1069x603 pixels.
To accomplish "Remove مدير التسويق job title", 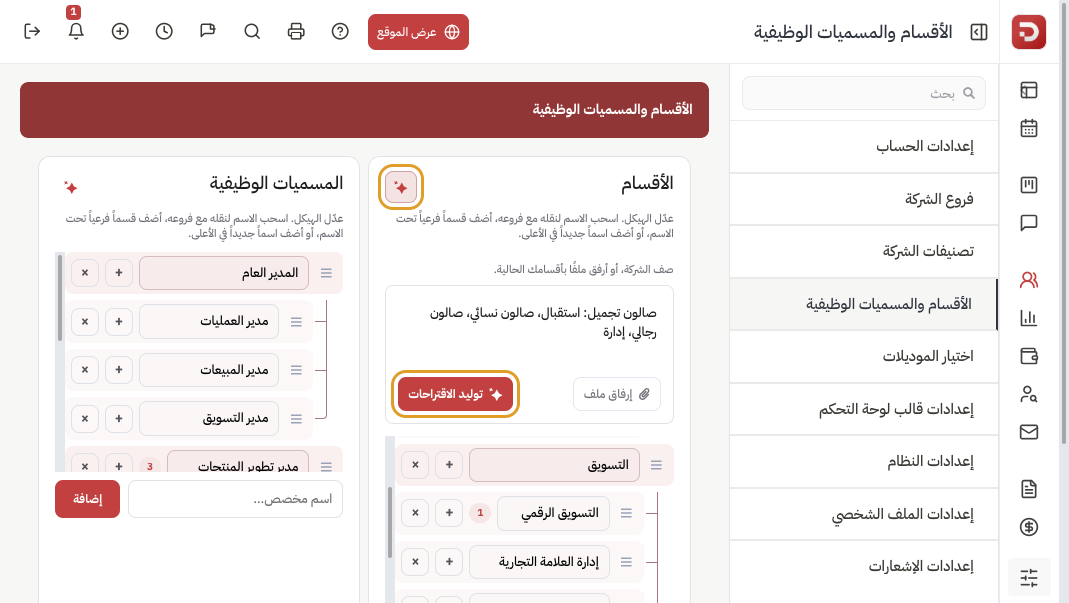I will pos(85,418).
